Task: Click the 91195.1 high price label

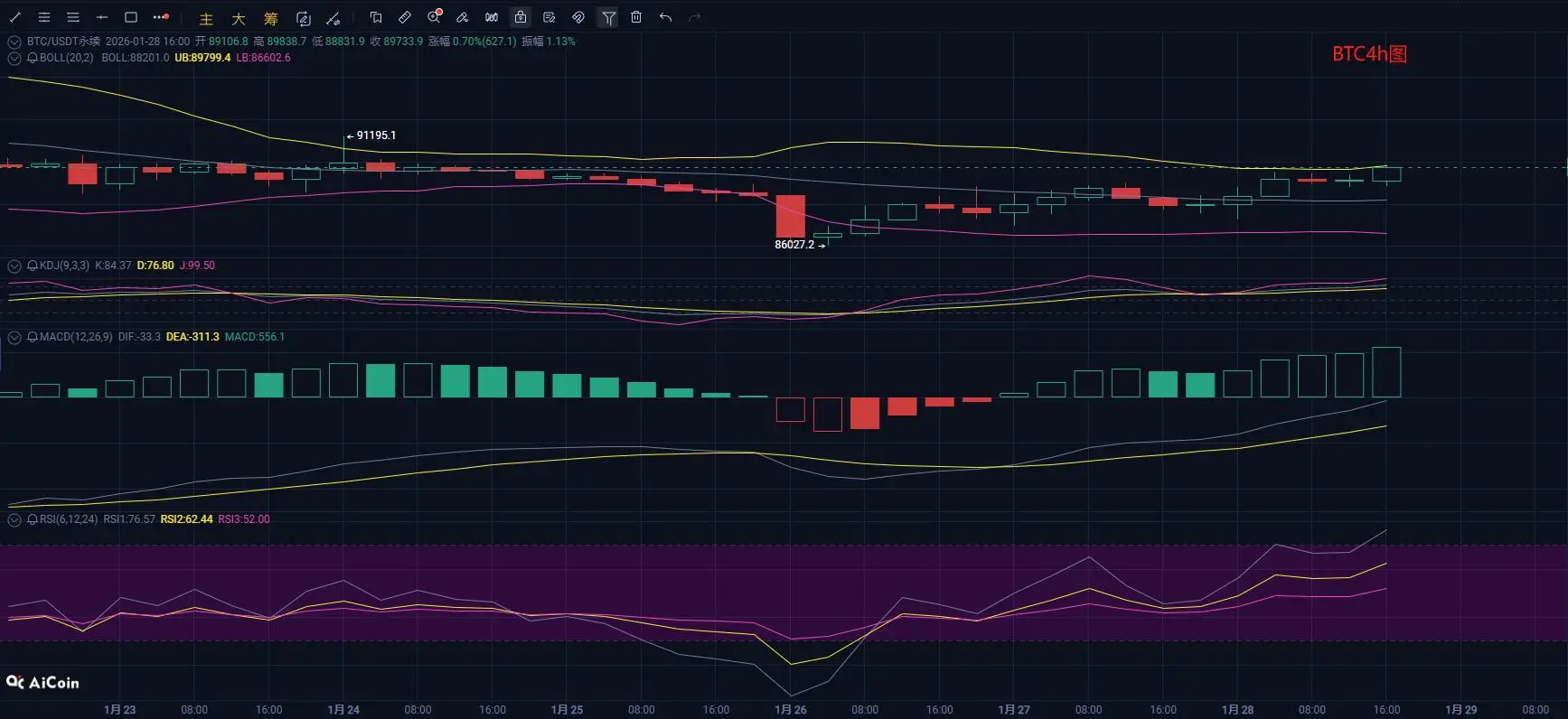Action: [x=376, y=135]
